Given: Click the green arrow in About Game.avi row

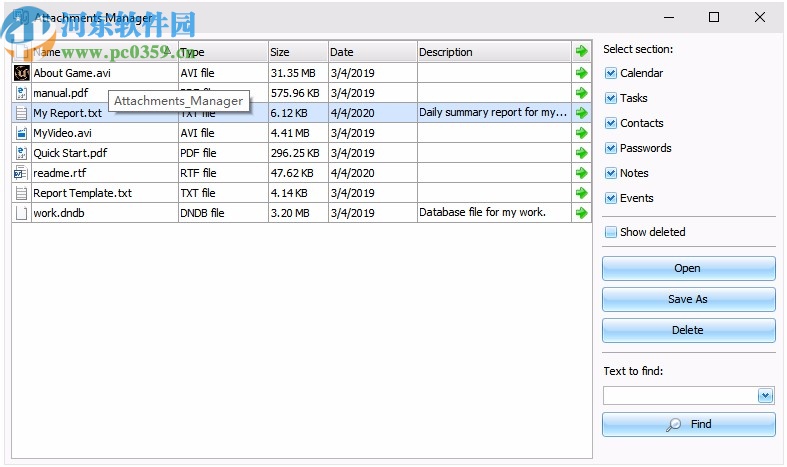Looking at the screenshot, I should click(581, 73).
